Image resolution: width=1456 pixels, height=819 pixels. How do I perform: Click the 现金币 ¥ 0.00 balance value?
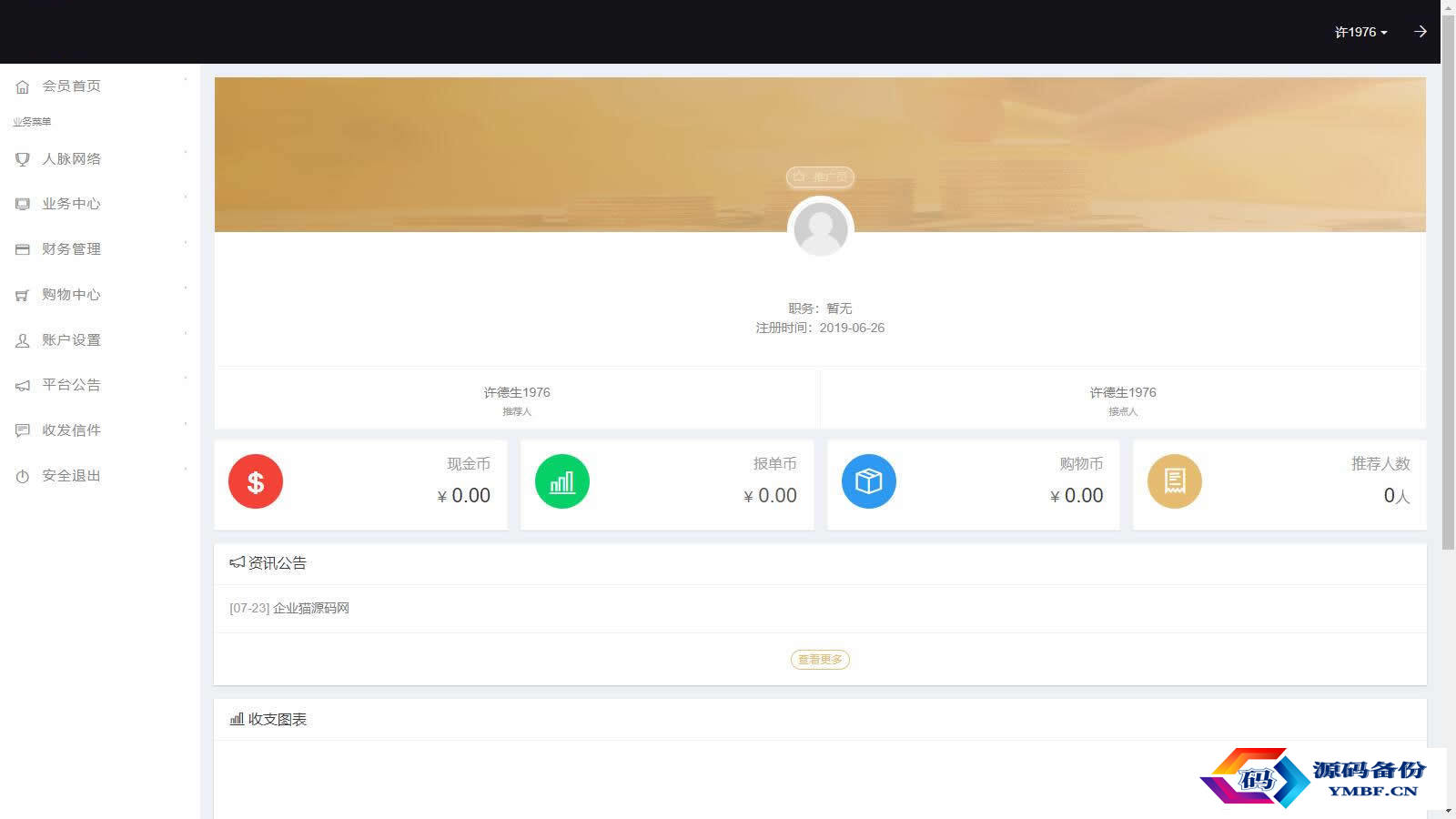tap(464, 496)
